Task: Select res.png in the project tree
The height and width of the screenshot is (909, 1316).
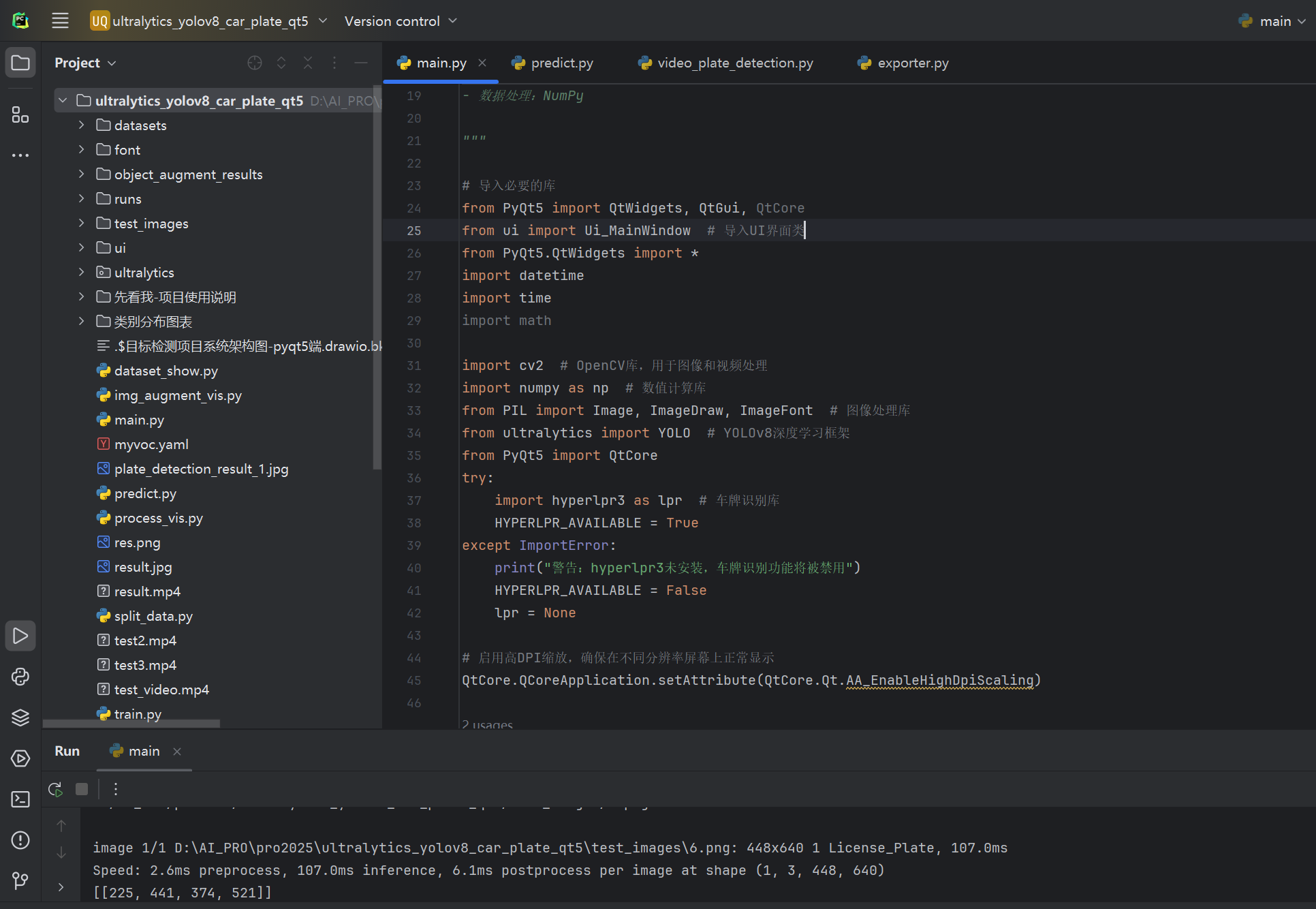Action: pyautogui.click(x=138, y=542)
